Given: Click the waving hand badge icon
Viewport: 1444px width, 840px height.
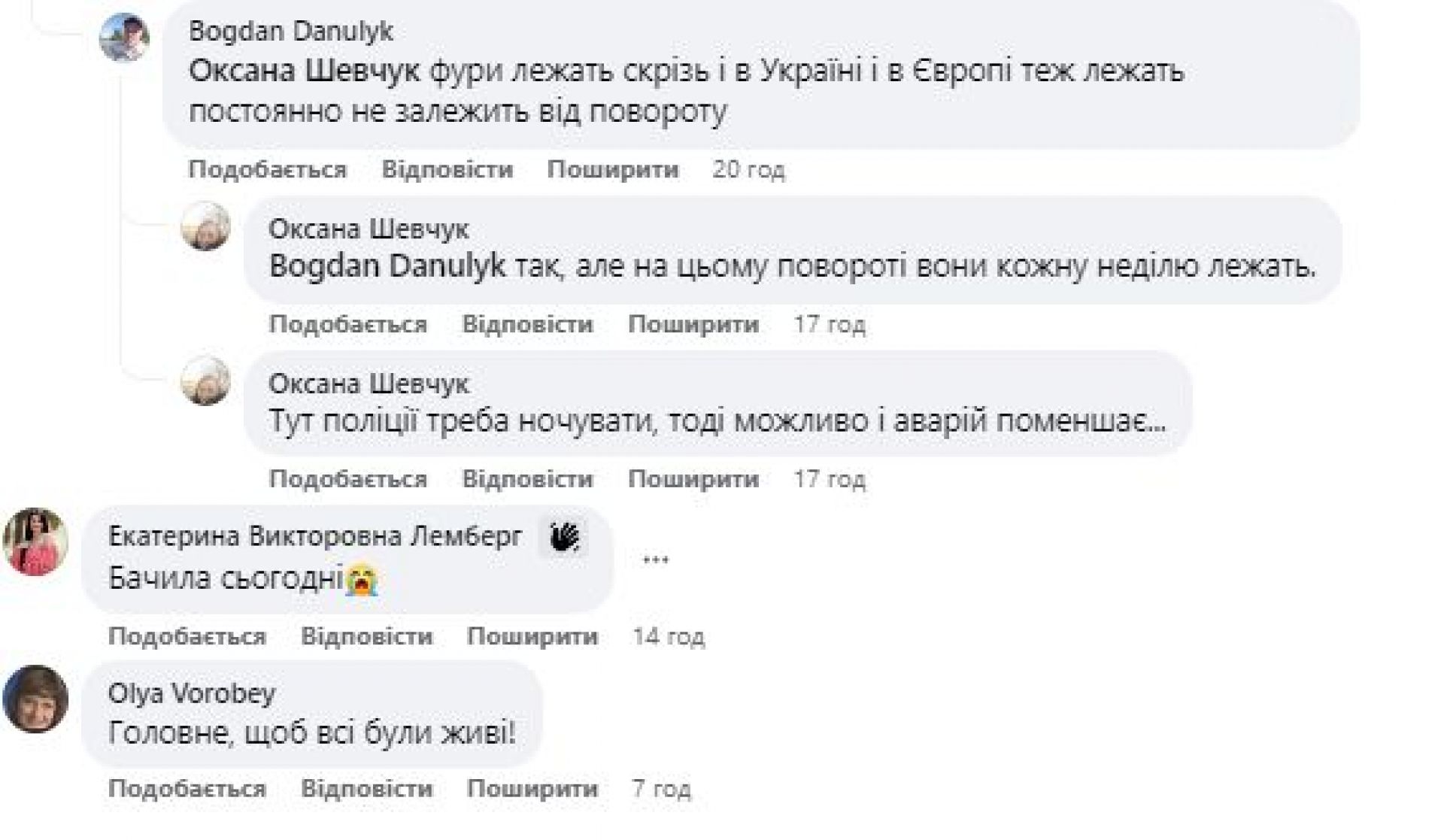Looking at the screenshot, I should [x=563, y=537].
